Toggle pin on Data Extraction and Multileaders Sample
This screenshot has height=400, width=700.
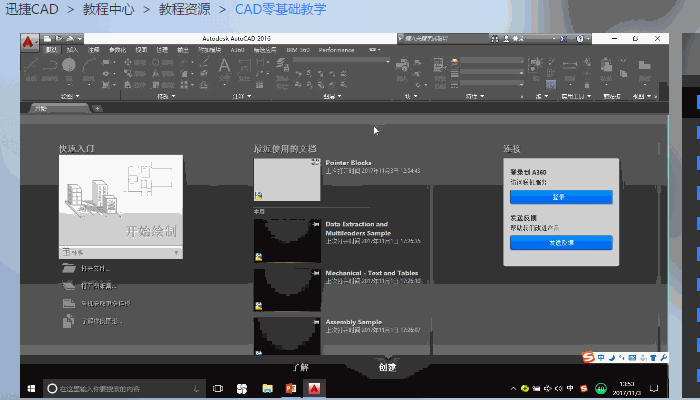coord(316,224)
